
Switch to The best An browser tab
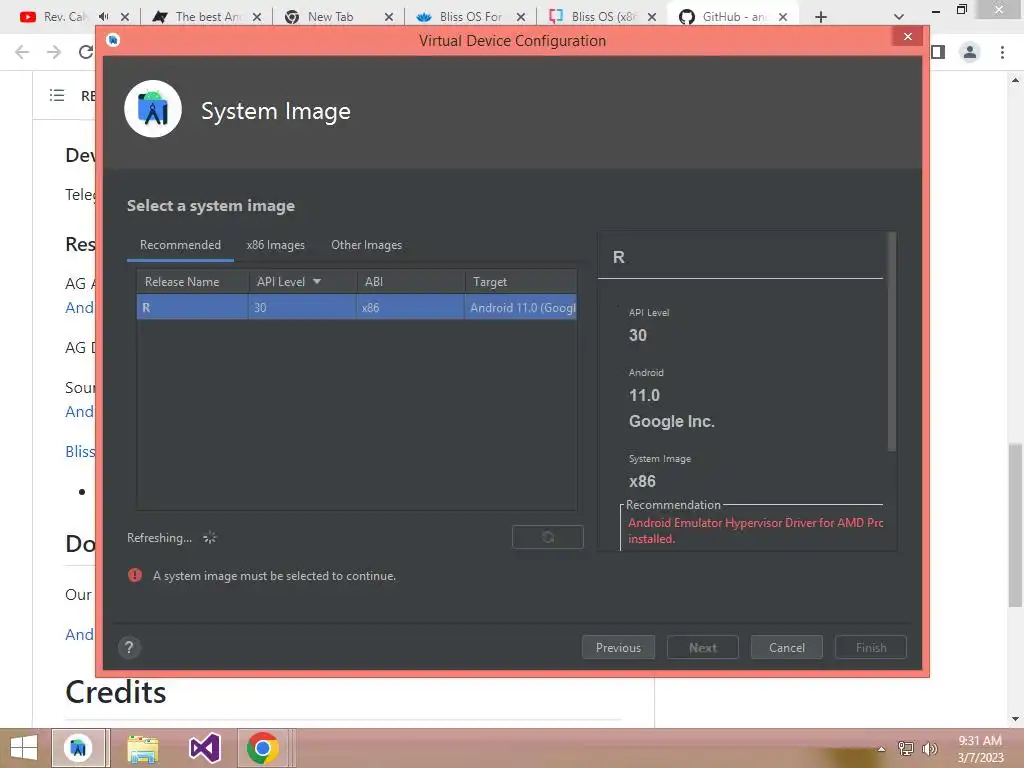(x=206, y=17)
